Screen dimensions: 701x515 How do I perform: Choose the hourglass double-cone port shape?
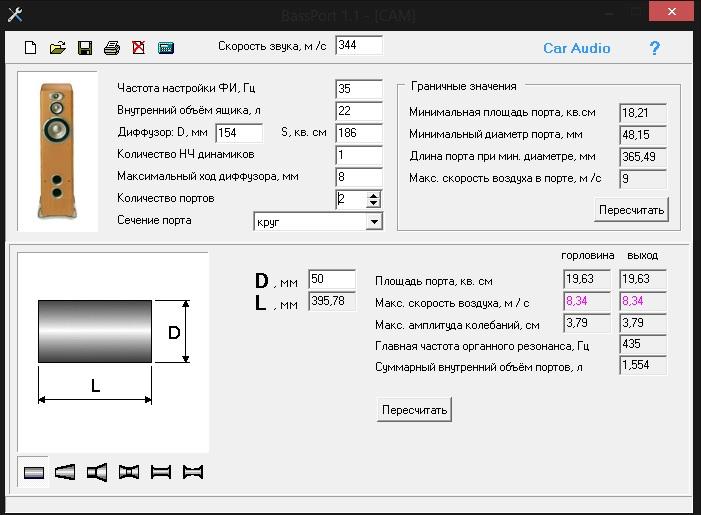click(129, 471)
